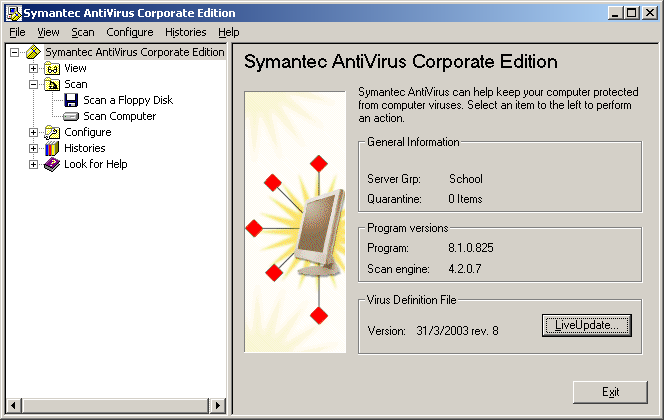
Task: Select the Histories tree label
Action: point(85,149)
